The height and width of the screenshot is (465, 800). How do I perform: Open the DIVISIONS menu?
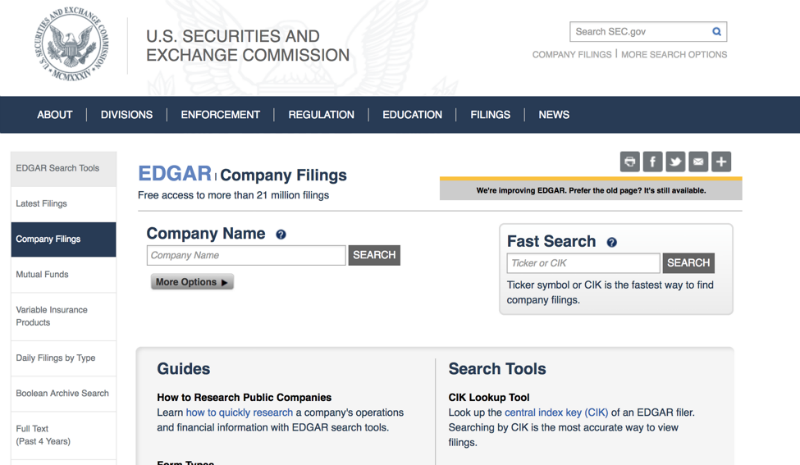127,115
